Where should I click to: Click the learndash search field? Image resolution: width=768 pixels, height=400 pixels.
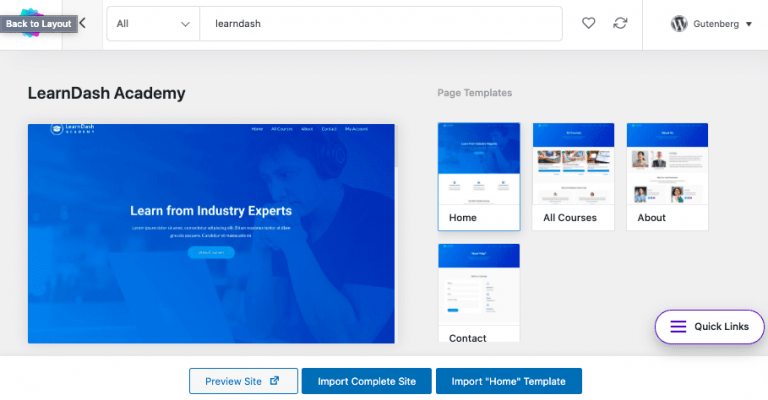pyautogui.click(x=381, y=24)
